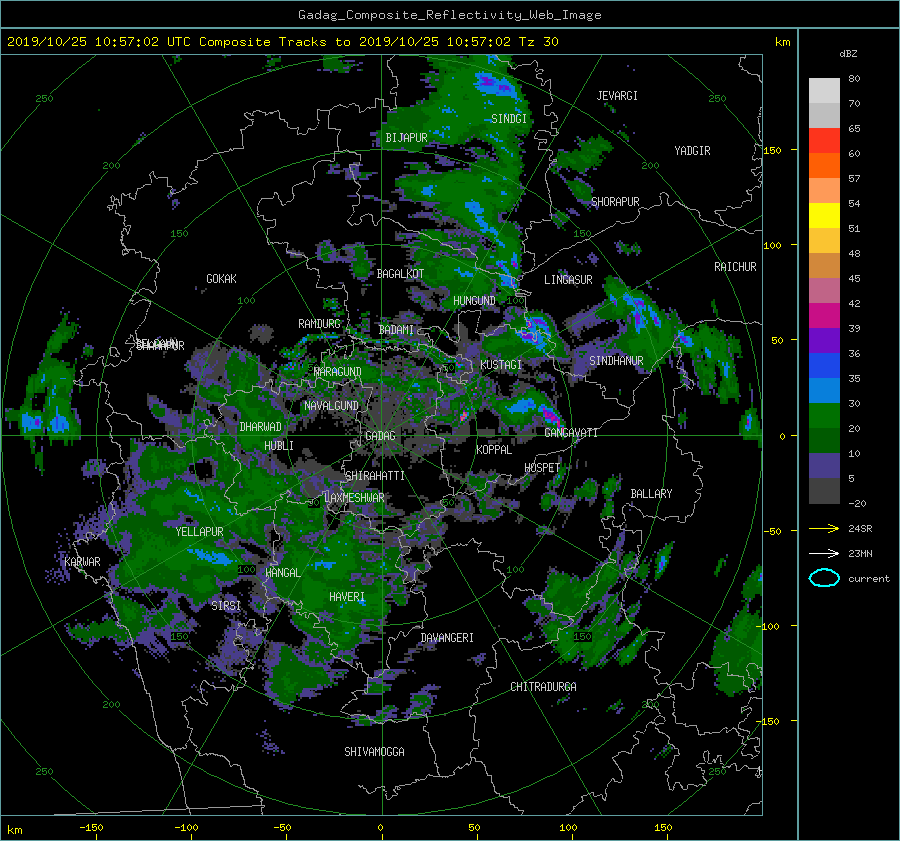Click the cyan current ellipse legend icon
This screenshot has height=841, width=900.
point(824,578)
